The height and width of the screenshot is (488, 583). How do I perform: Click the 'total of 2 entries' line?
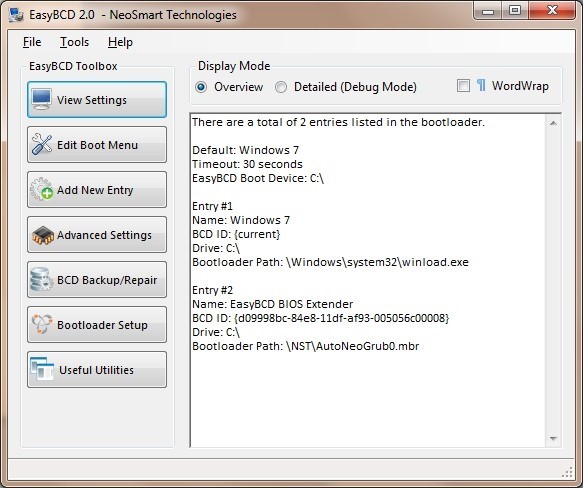coord(338,122)
